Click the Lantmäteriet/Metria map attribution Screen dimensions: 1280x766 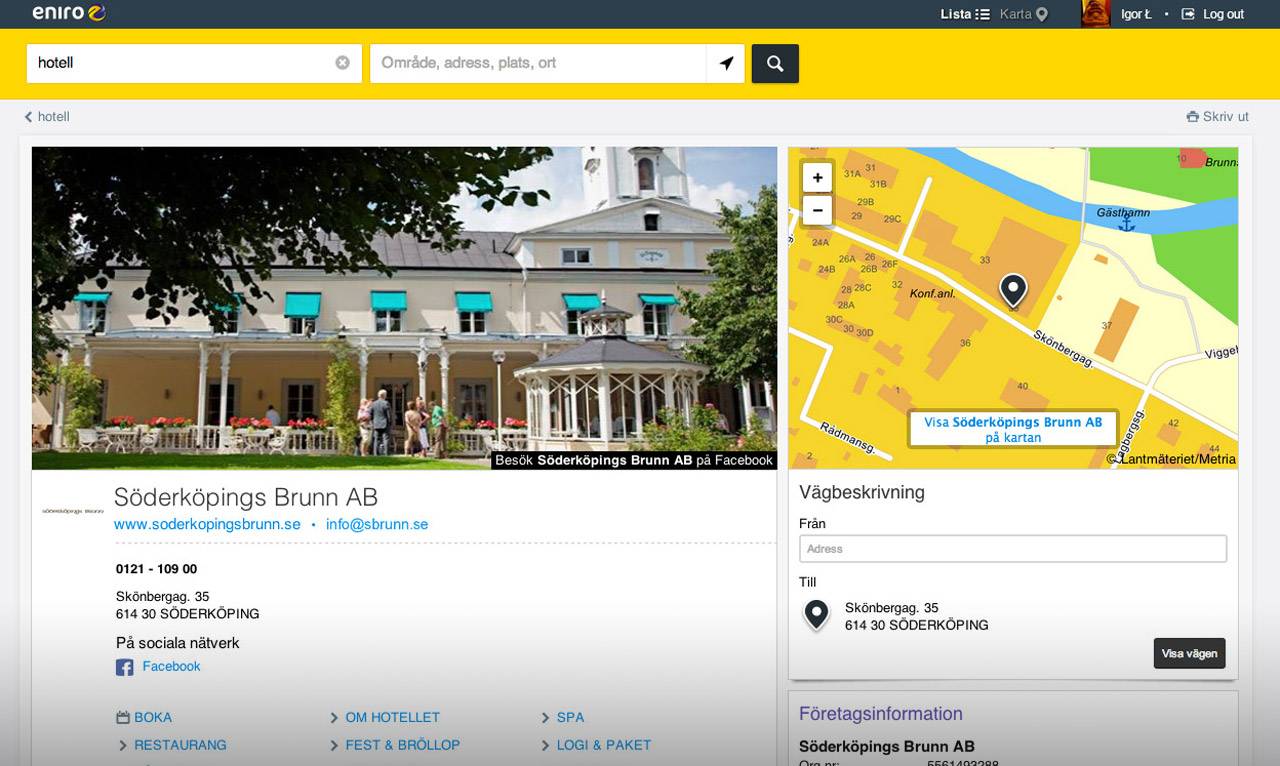[x=1171, y=459]
